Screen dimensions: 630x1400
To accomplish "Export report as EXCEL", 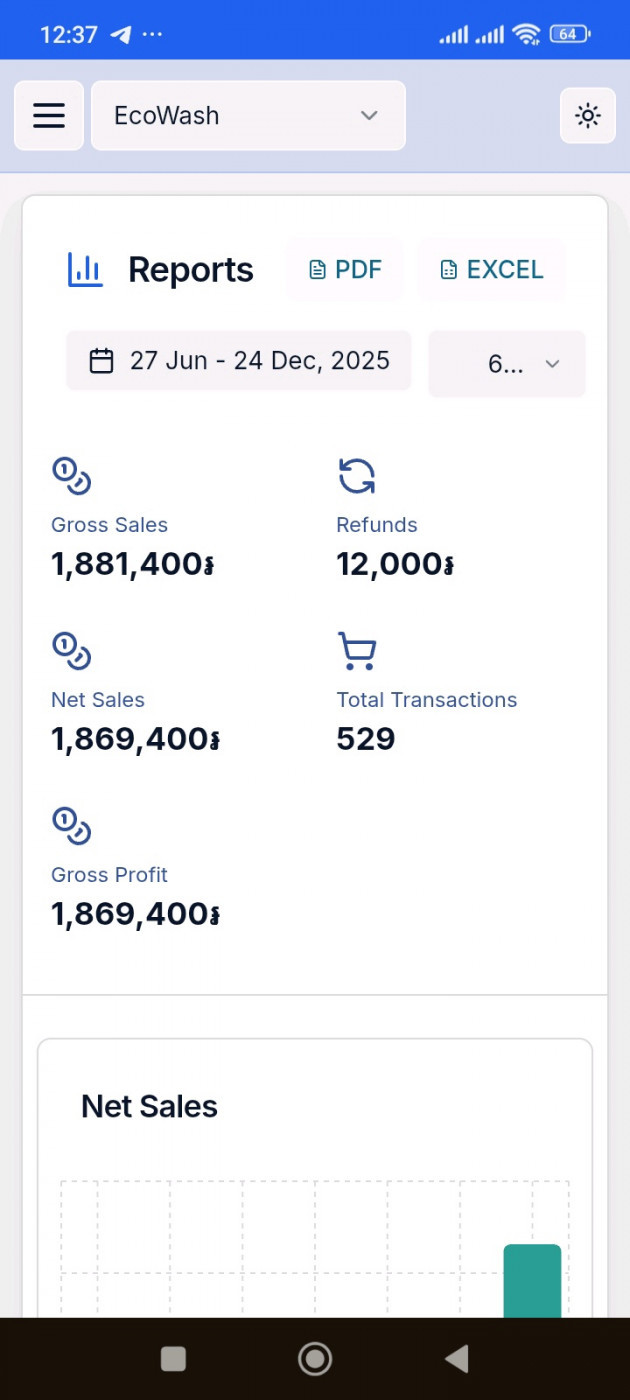I will (491, 270).
